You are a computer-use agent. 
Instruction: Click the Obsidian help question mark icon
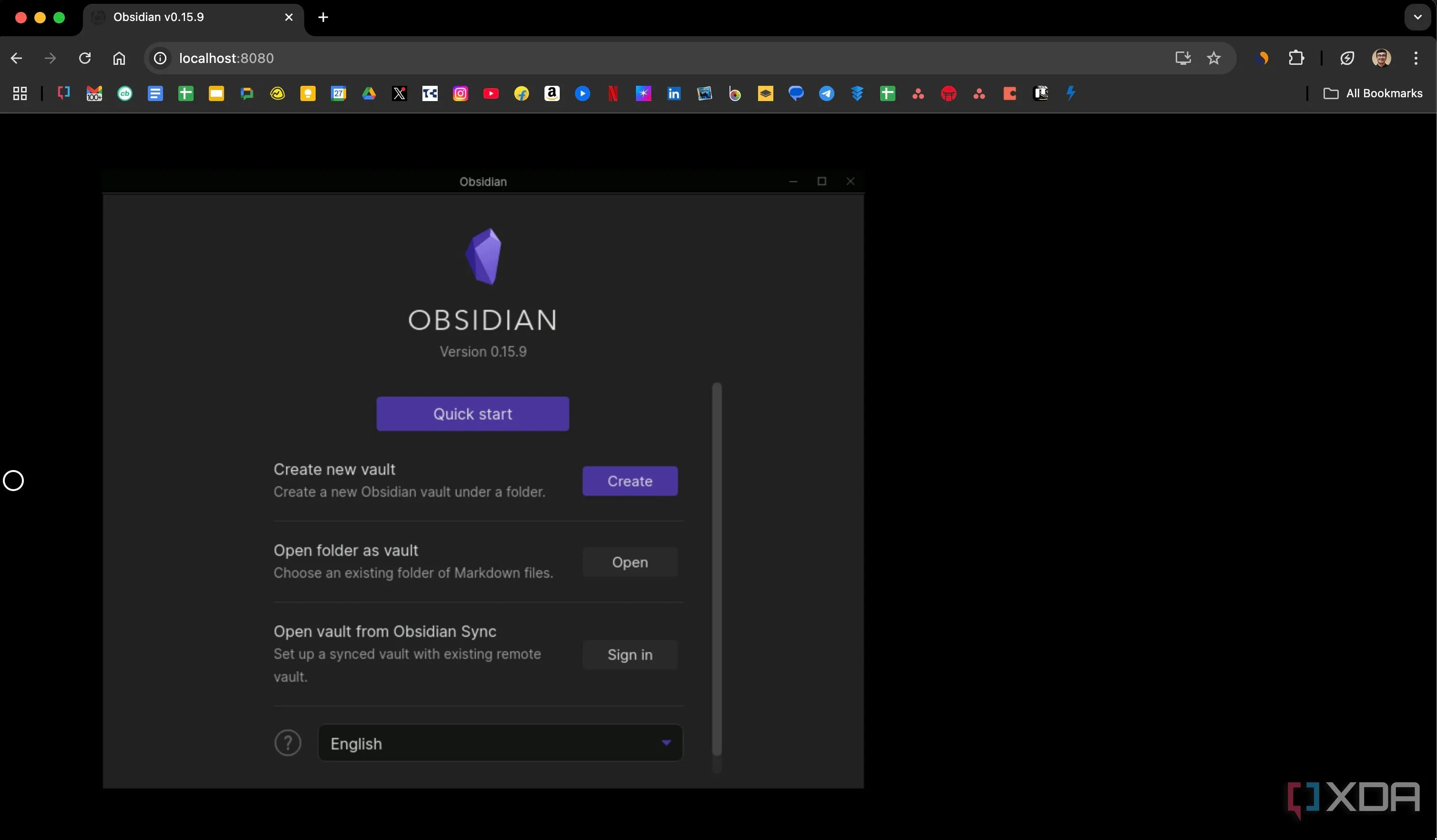click(287, 742)
